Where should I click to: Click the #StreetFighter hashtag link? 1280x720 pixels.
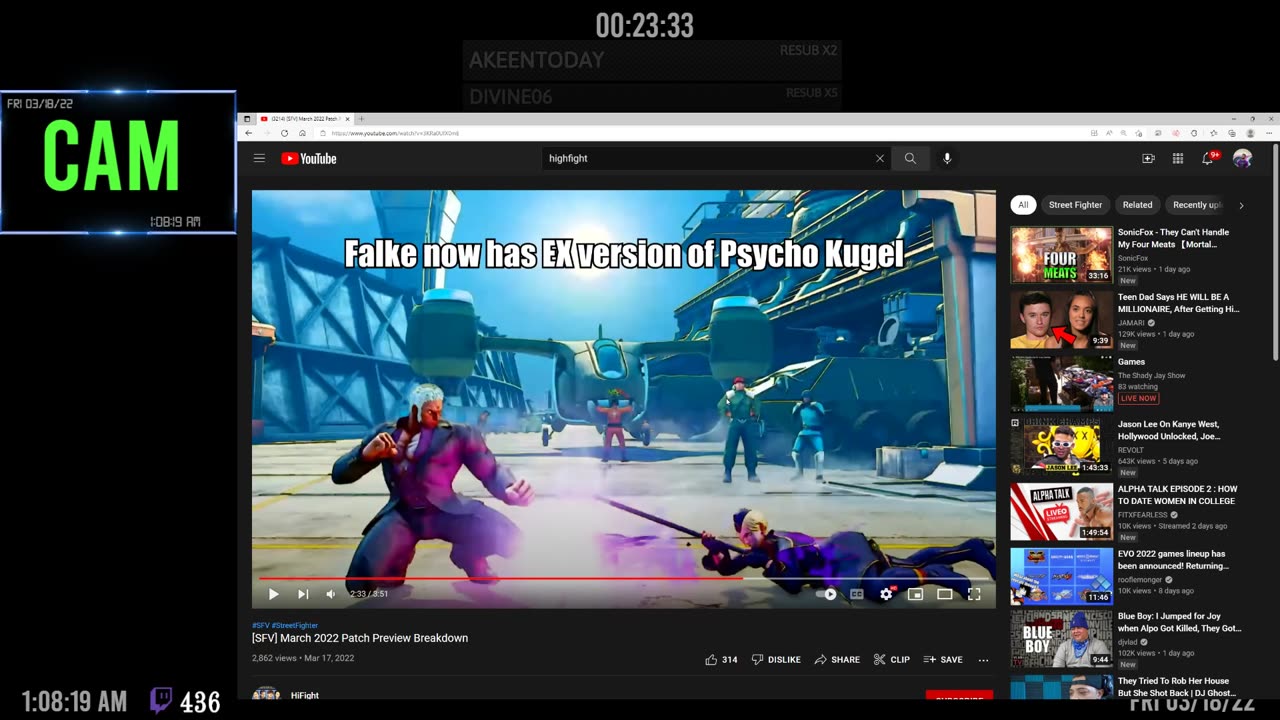click(x=295, y=625)
